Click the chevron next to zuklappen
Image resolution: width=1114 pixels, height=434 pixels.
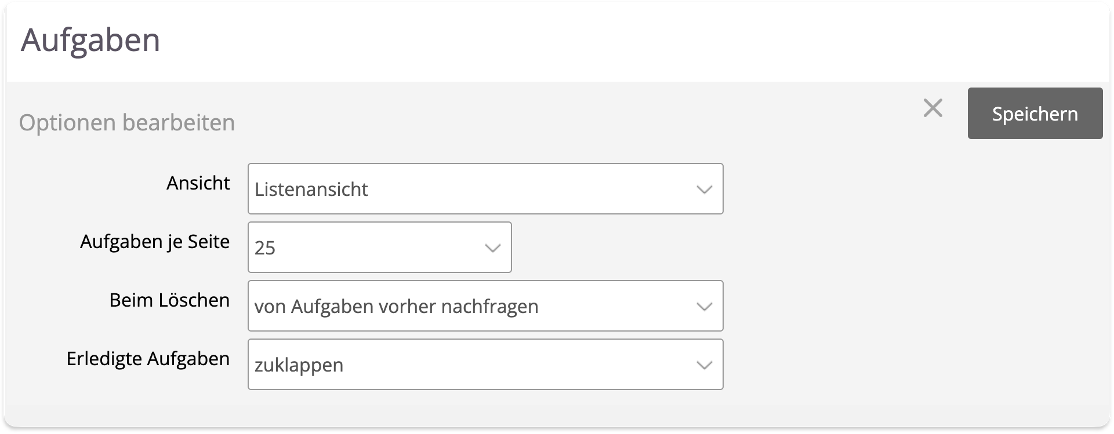704,365
